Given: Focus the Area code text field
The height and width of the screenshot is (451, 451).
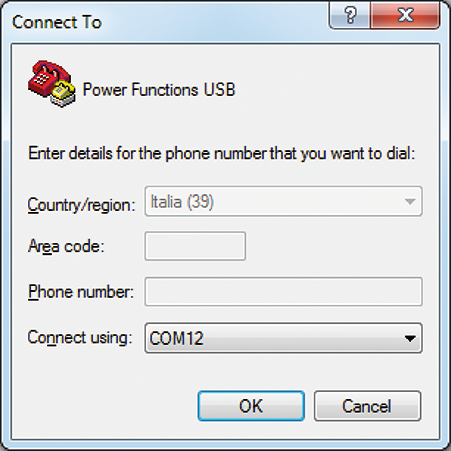Looking at the screenshot, I should (x=195, y=246).
